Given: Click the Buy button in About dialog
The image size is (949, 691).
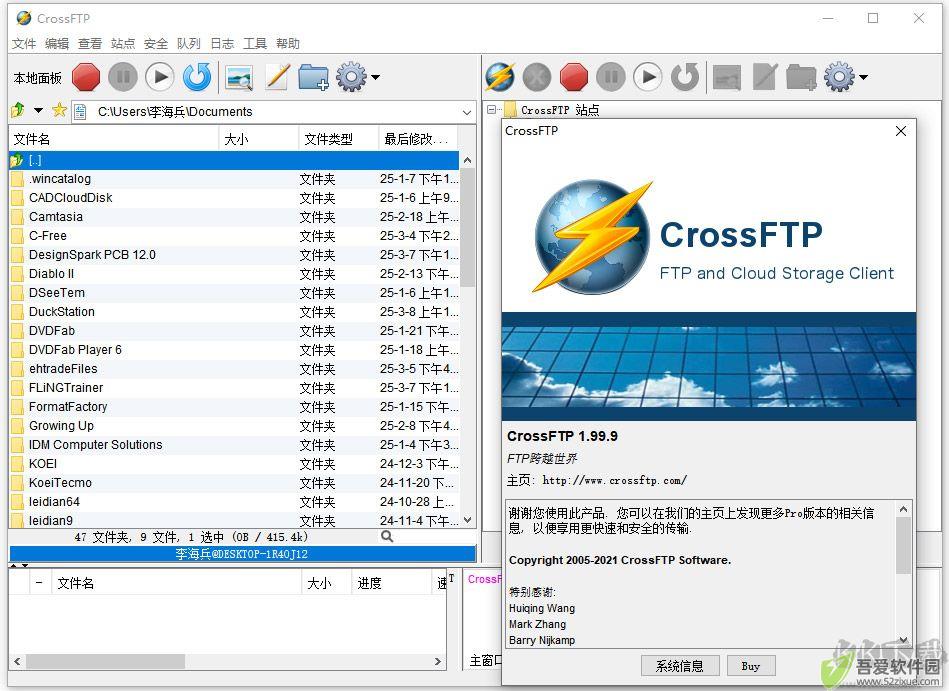Looking at the screenshot, I should coord(750,666).
